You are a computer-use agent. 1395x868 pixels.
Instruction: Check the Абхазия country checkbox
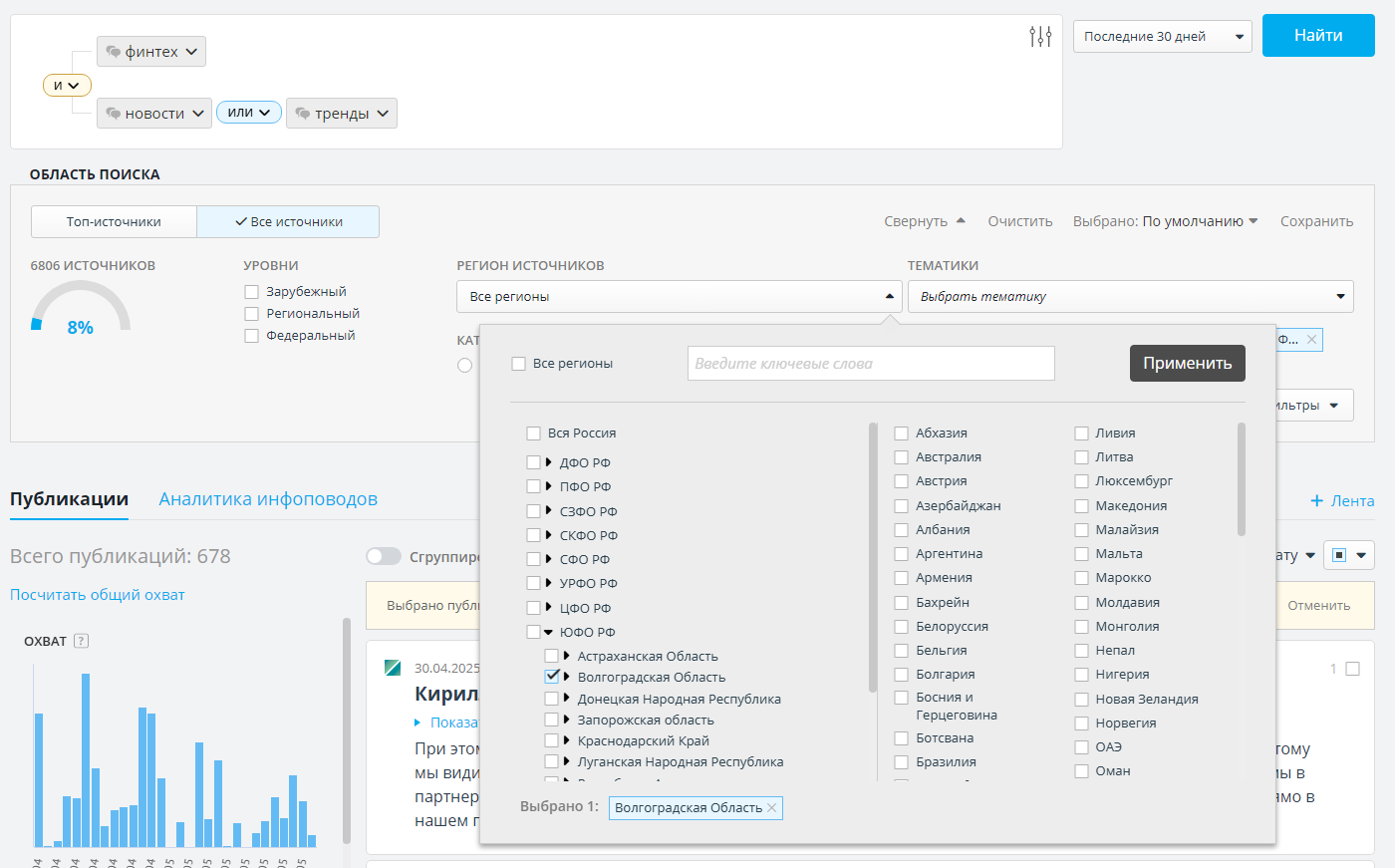pos(901,434)
